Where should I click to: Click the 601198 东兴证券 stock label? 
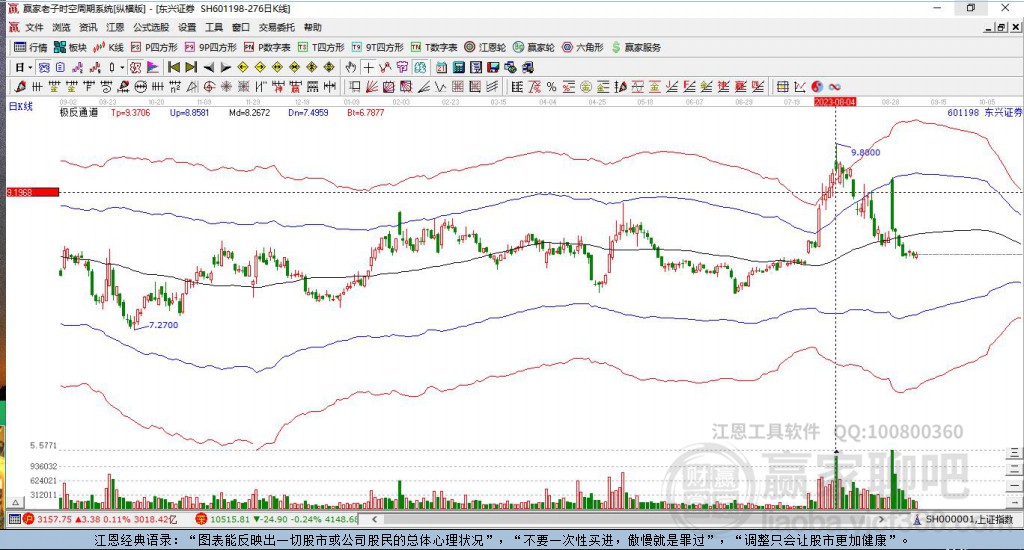coord(985,112)
